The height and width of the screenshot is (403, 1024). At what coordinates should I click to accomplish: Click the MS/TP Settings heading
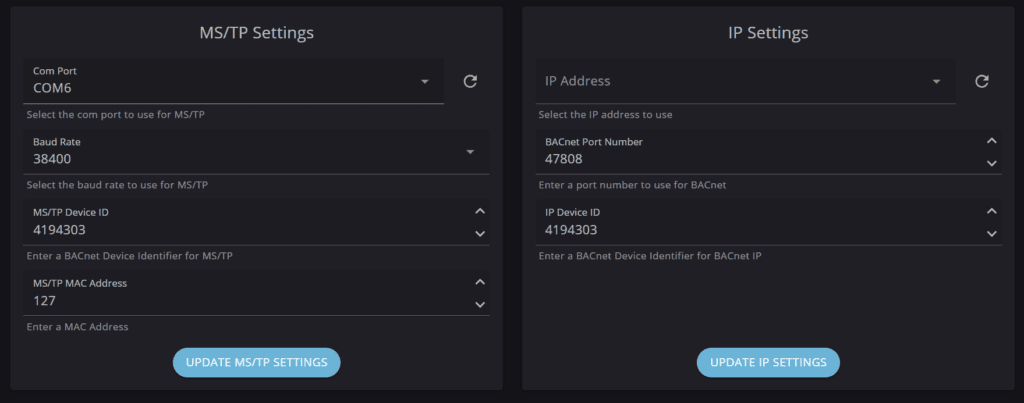256,33
